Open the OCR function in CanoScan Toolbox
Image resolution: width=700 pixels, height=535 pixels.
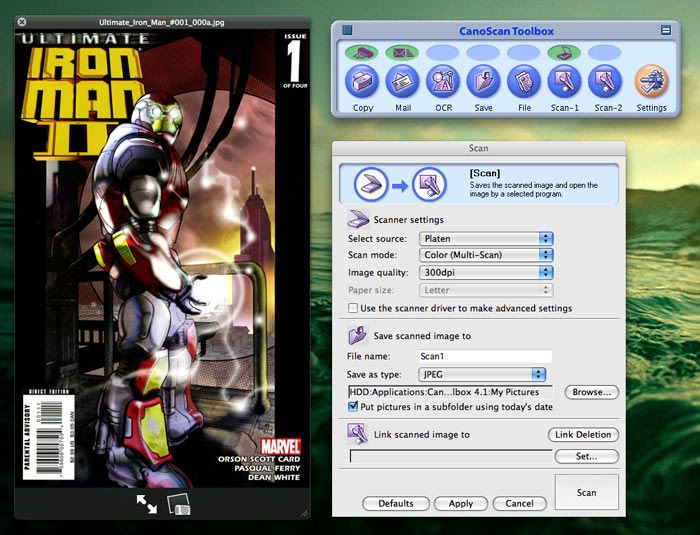[443, 81]
